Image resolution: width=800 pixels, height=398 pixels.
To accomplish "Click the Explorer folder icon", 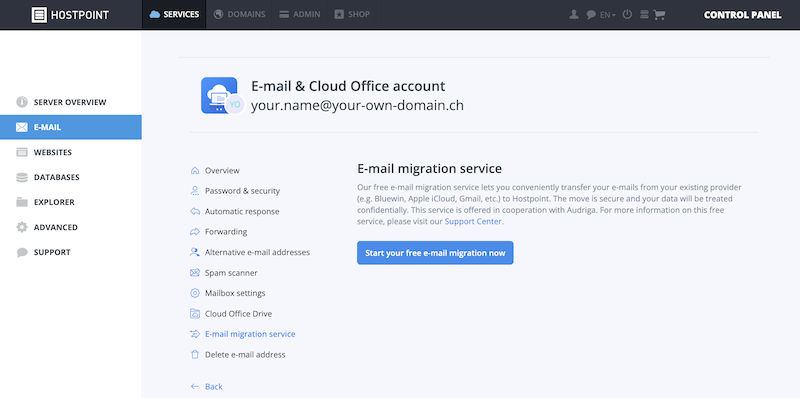I will tap(22, 202).
